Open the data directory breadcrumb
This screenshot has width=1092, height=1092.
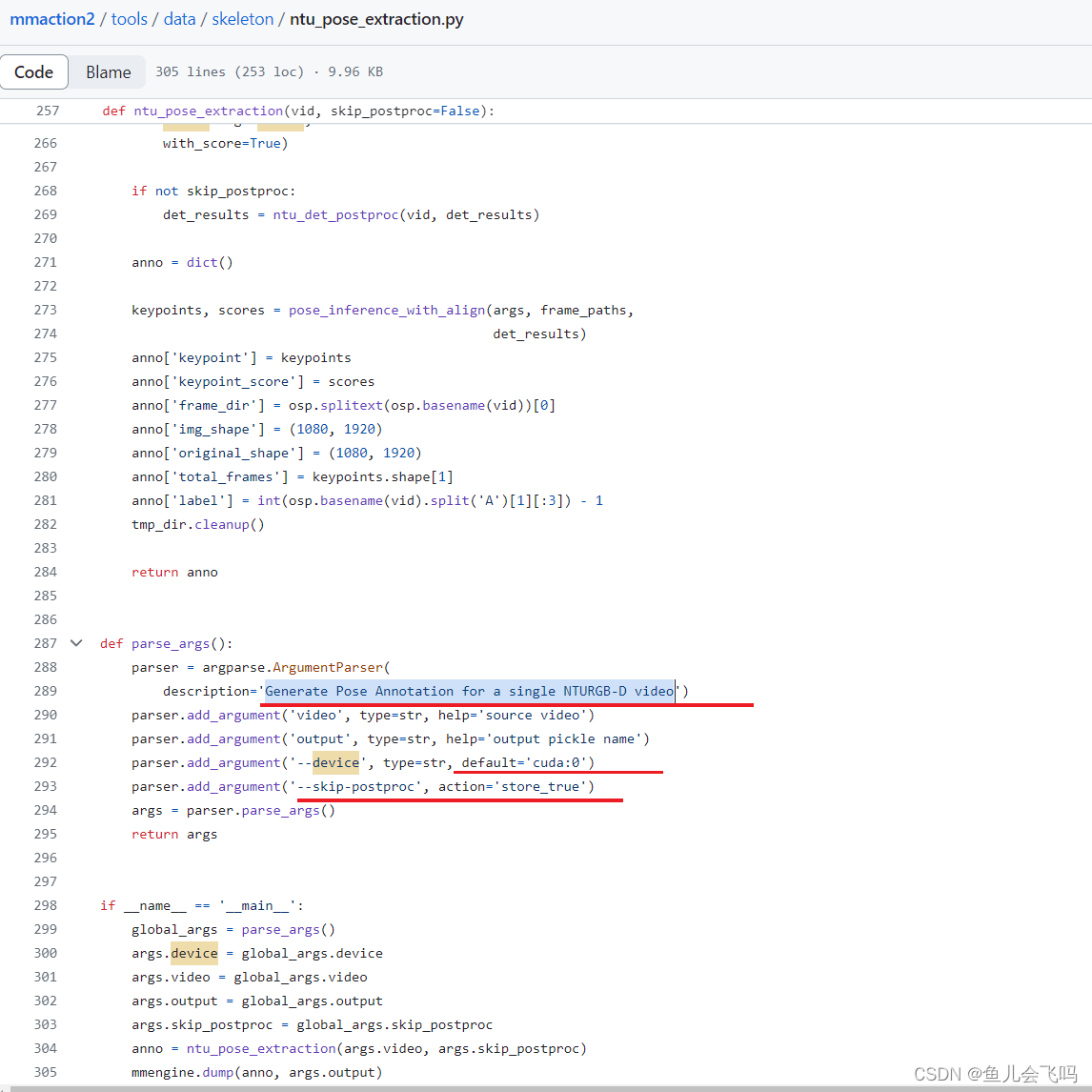click(x=179, y=19)
